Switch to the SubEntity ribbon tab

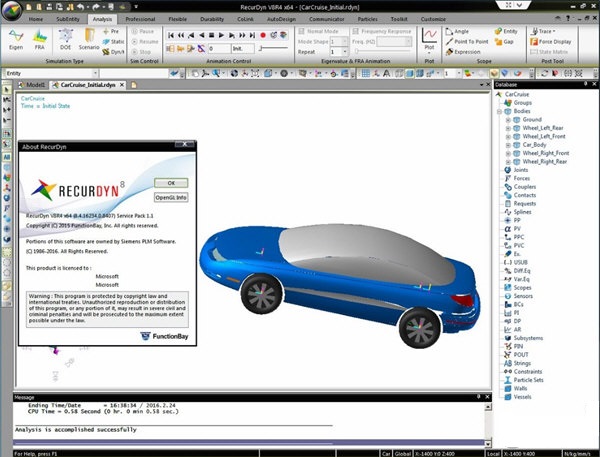(68, 19)
